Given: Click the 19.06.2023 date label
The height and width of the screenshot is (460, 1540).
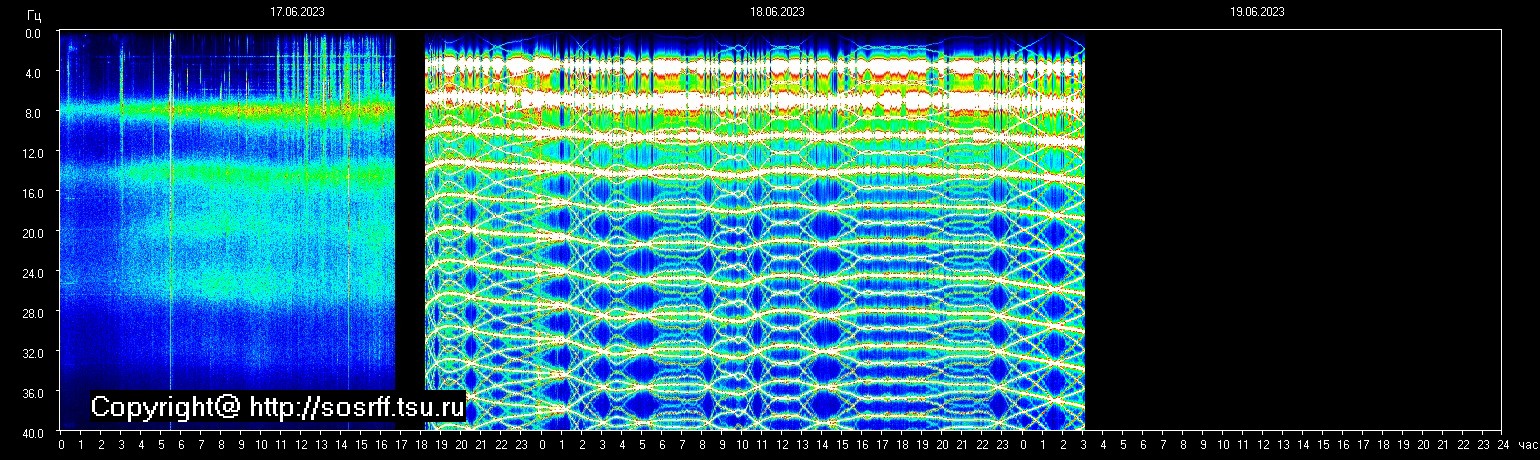Looking at the screenshot, I should 1257,12.
